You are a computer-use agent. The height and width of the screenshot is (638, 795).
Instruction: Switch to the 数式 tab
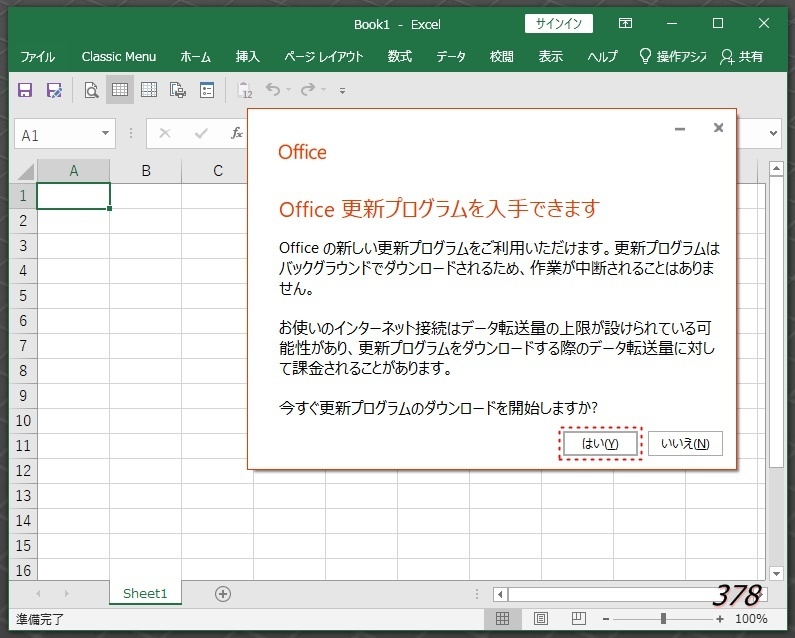coord(400,56)
